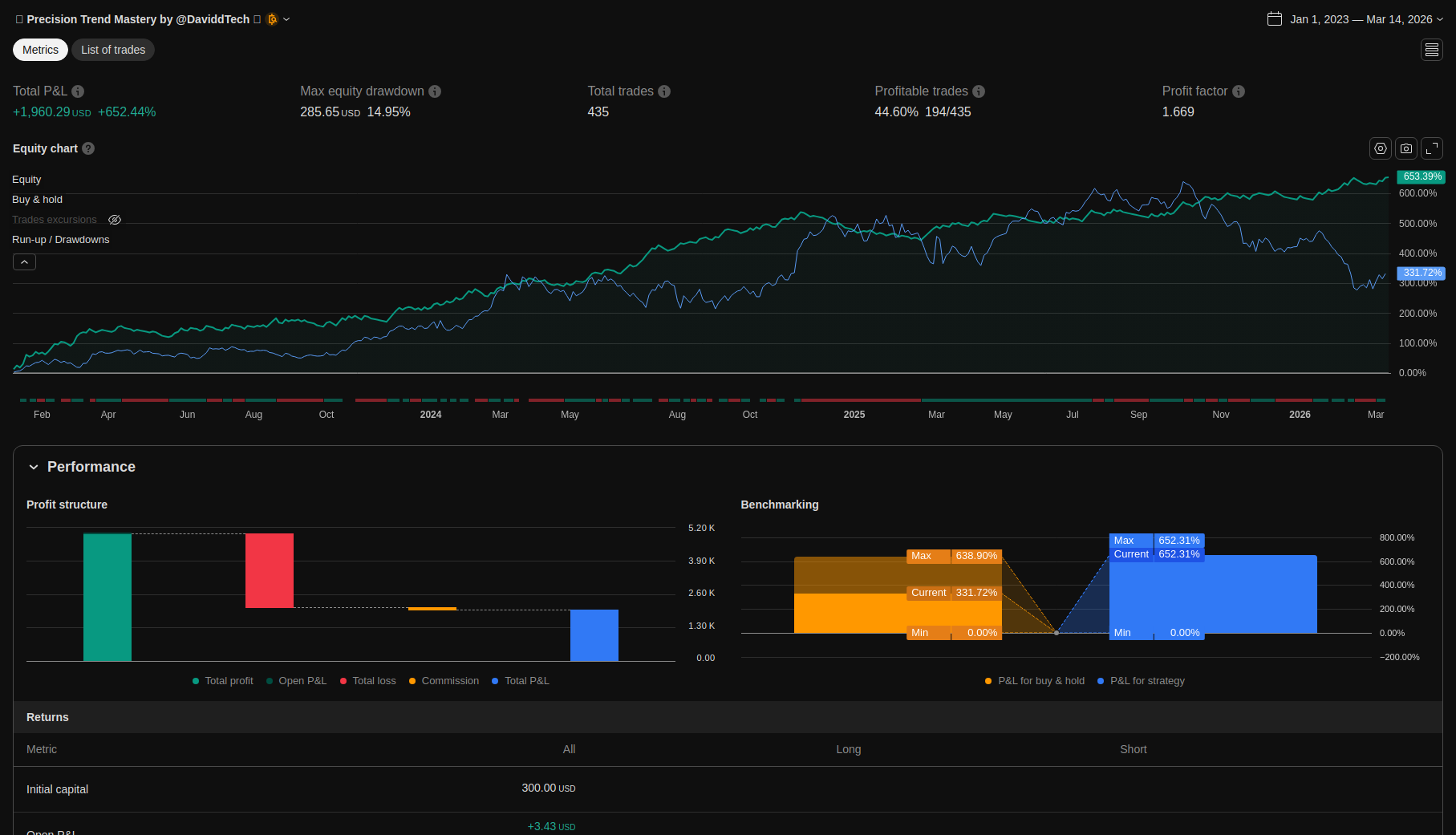Open the Equity chart help question mark
The width and height of the screenshot is (1456, 835).
tap(88, 148)
